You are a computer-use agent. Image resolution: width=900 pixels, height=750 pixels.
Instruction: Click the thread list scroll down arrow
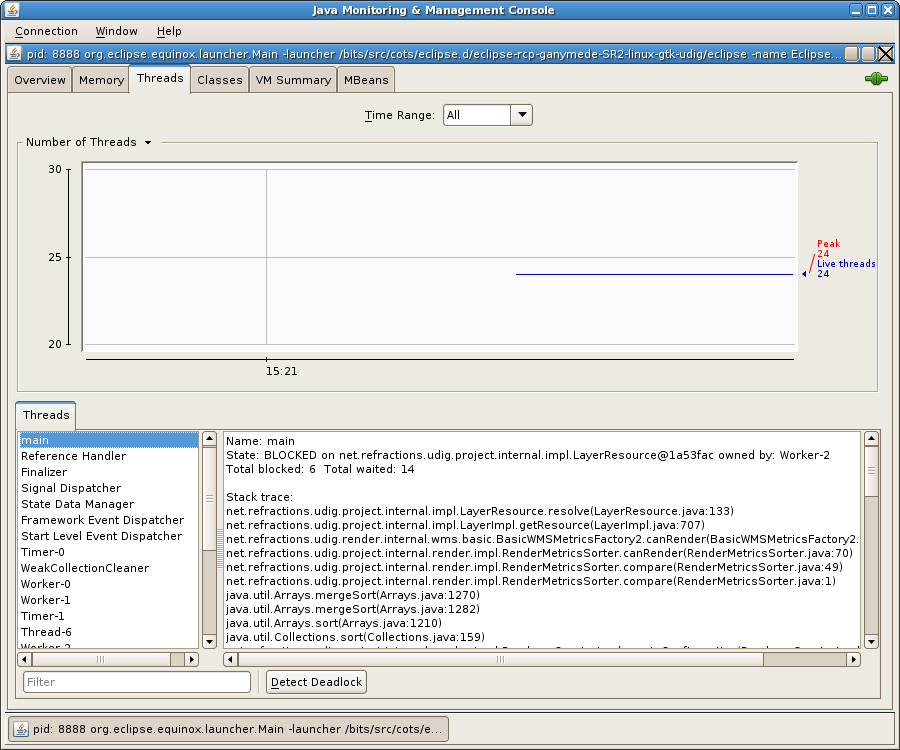click(210, 642)
